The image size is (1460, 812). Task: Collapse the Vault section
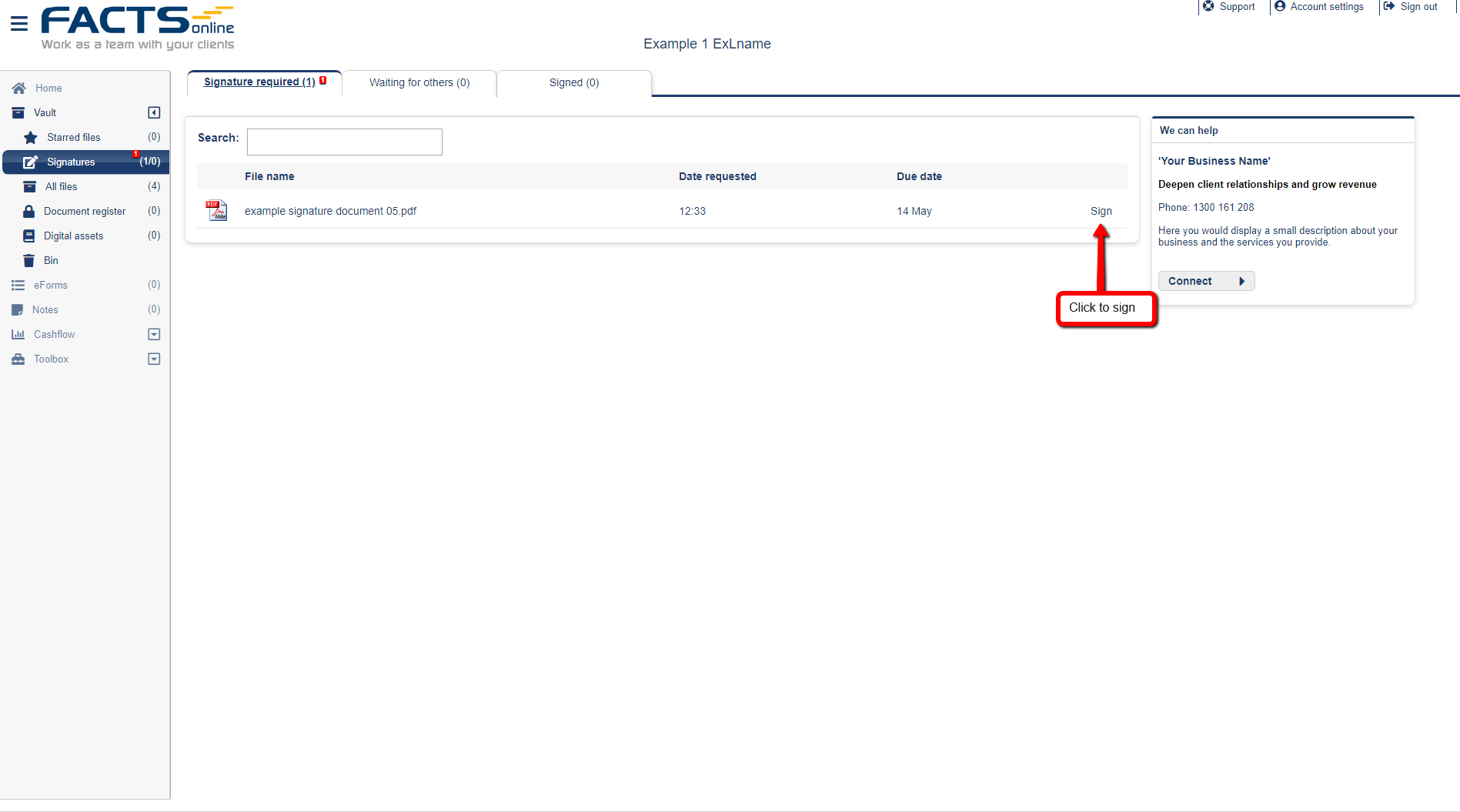[x=154, y=112]
